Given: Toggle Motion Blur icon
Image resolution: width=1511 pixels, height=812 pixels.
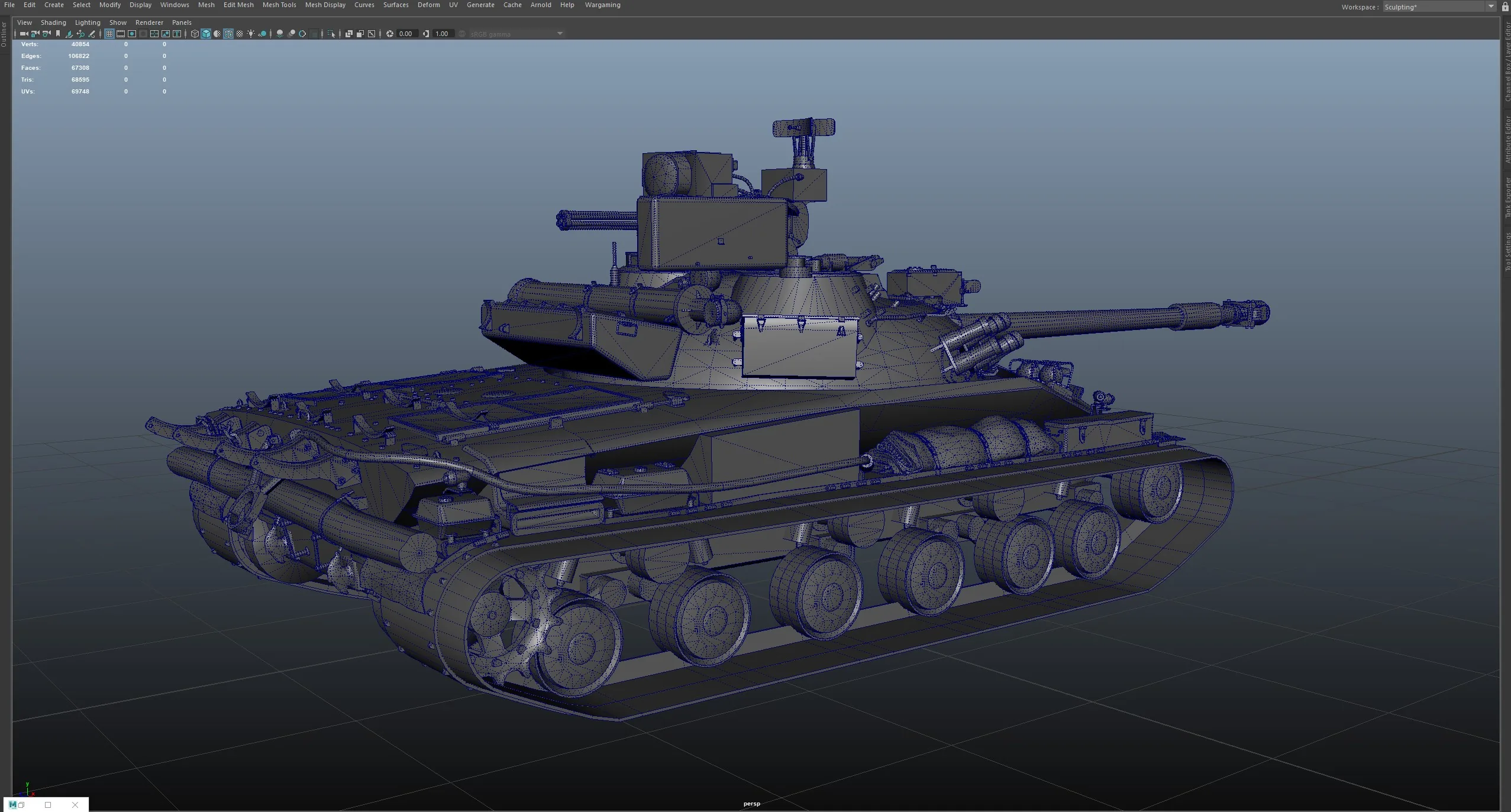Looking at the screenshot, I should [x=291, y=34].
